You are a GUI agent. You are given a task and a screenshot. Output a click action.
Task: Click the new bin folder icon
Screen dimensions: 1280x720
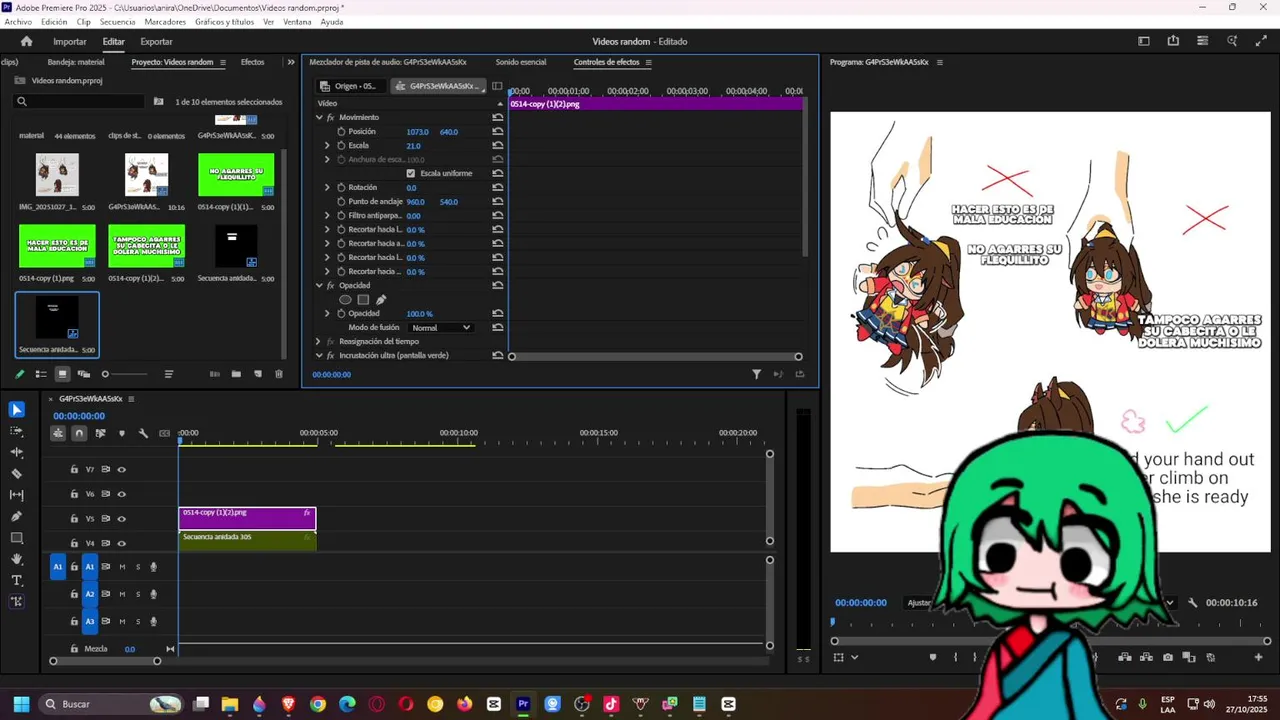click(x=236, y=374)
